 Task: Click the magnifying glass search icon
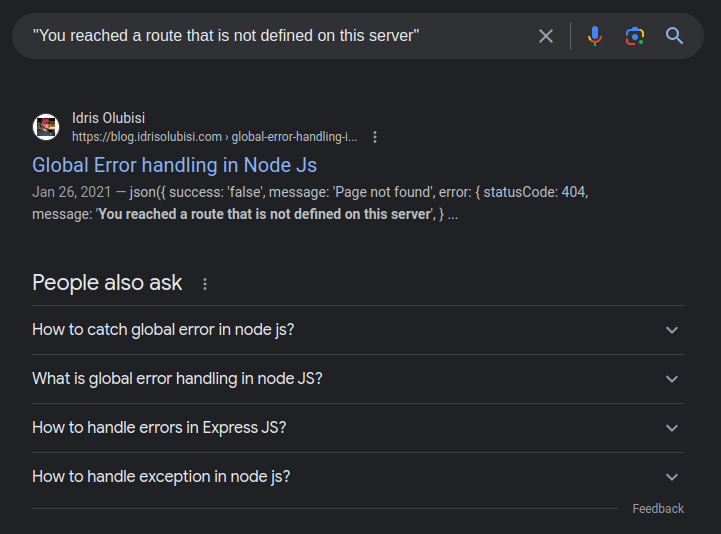[x=675, y=36]
